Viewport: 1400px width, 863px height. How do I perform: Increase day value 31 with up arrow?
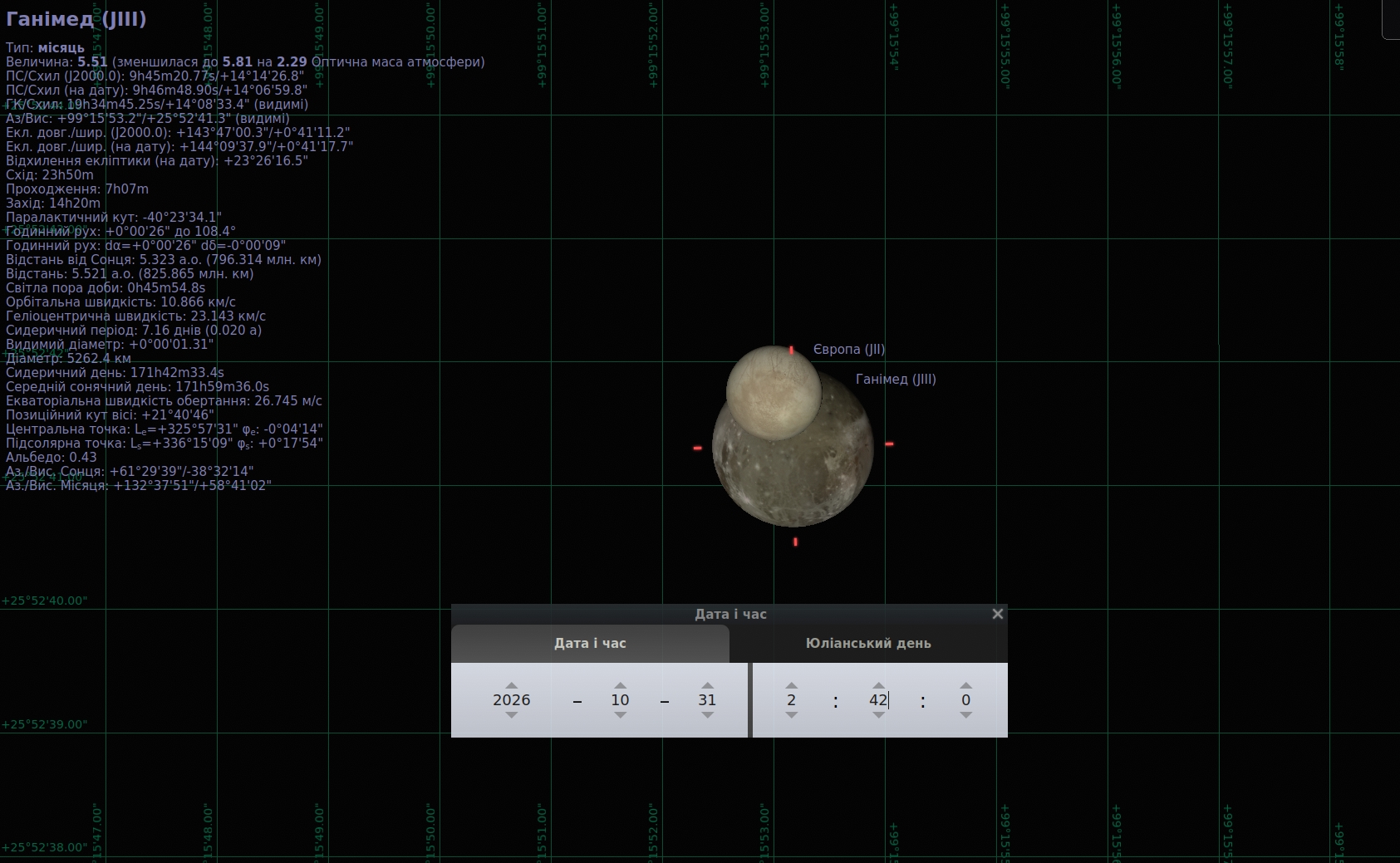707,686
